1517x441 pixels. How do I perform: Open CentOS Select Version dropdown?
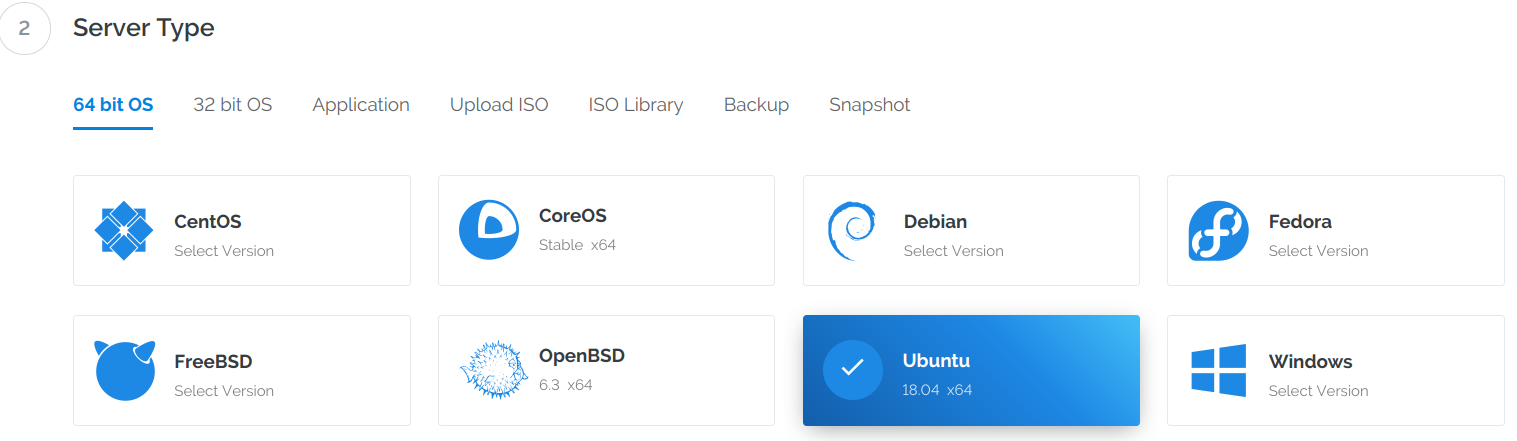pos(224,251)
